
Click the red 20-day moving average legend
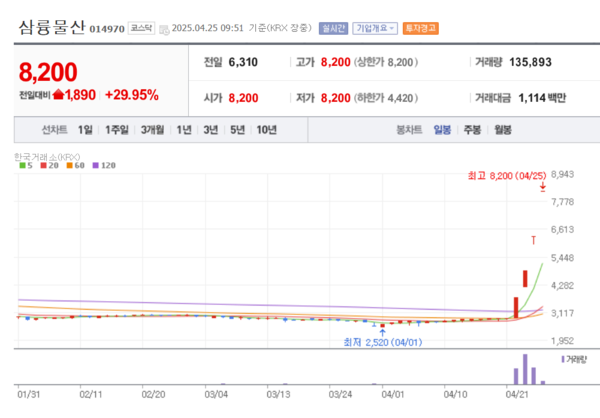point(49,165)
